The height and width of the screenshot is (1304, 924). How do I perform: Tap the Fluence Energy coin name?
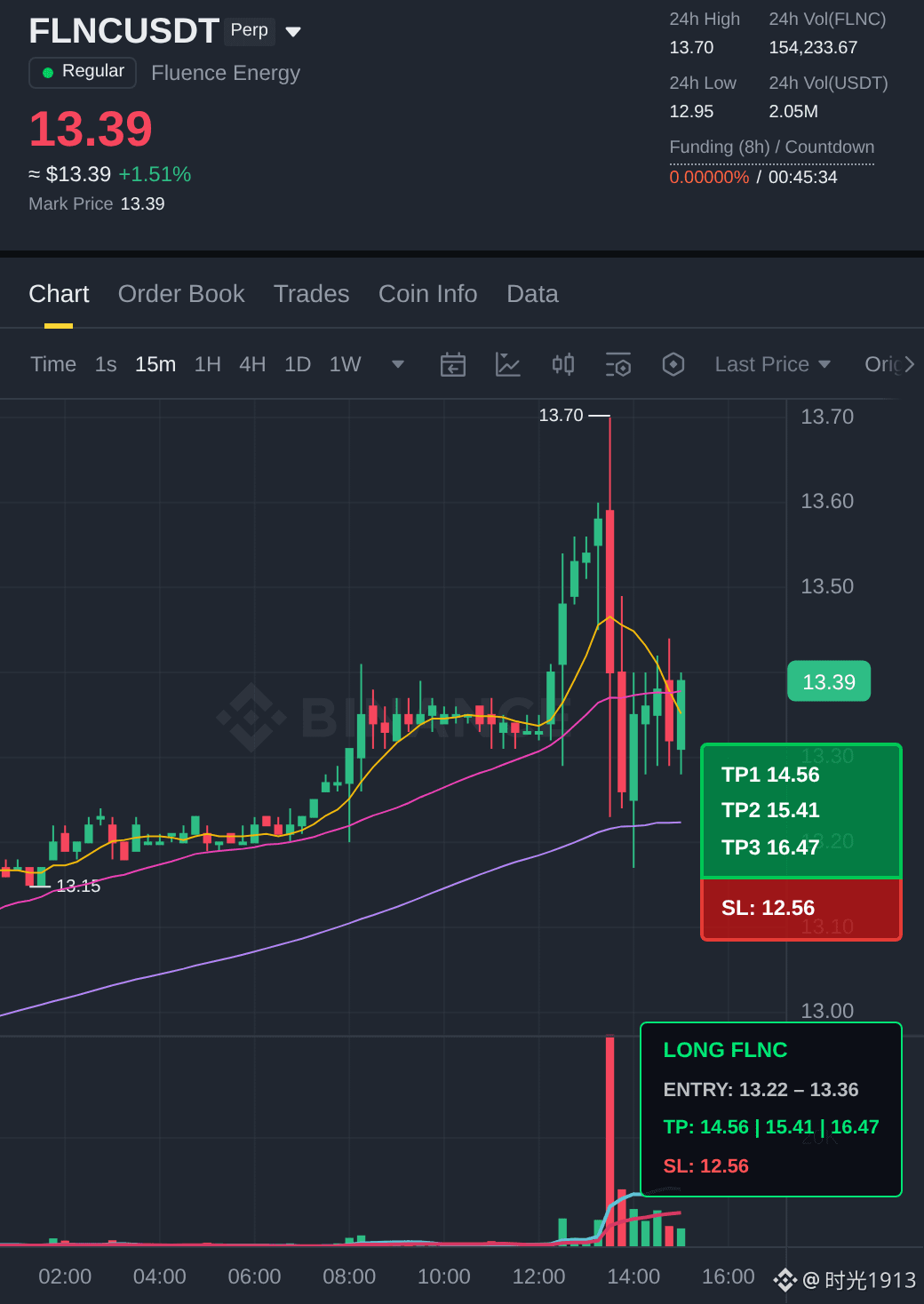click(x=226, y=73)
